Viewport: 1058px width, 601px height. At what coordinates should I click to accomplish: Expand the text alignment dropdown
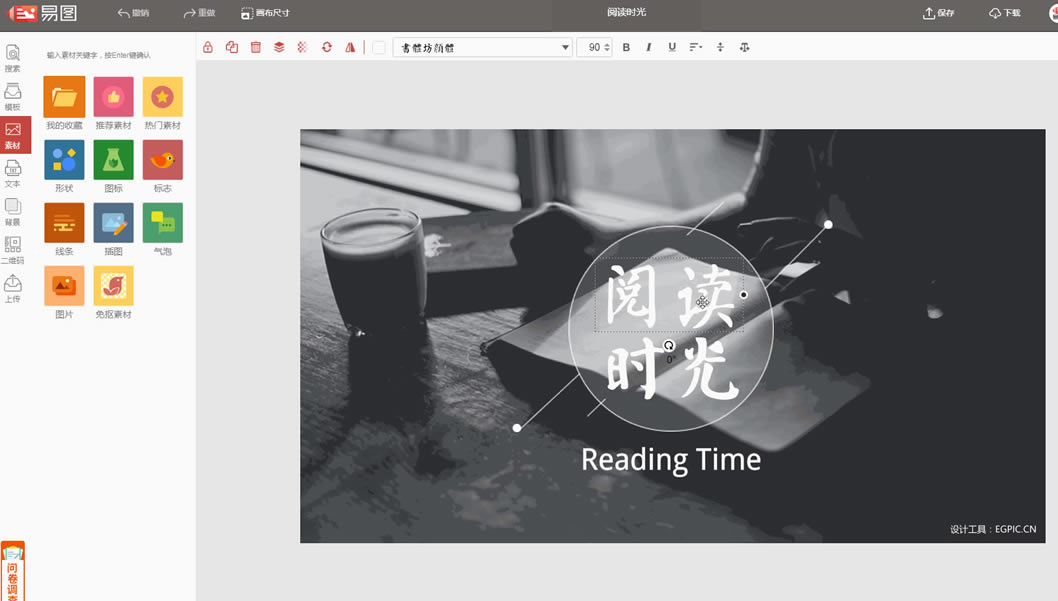point(696,47)
